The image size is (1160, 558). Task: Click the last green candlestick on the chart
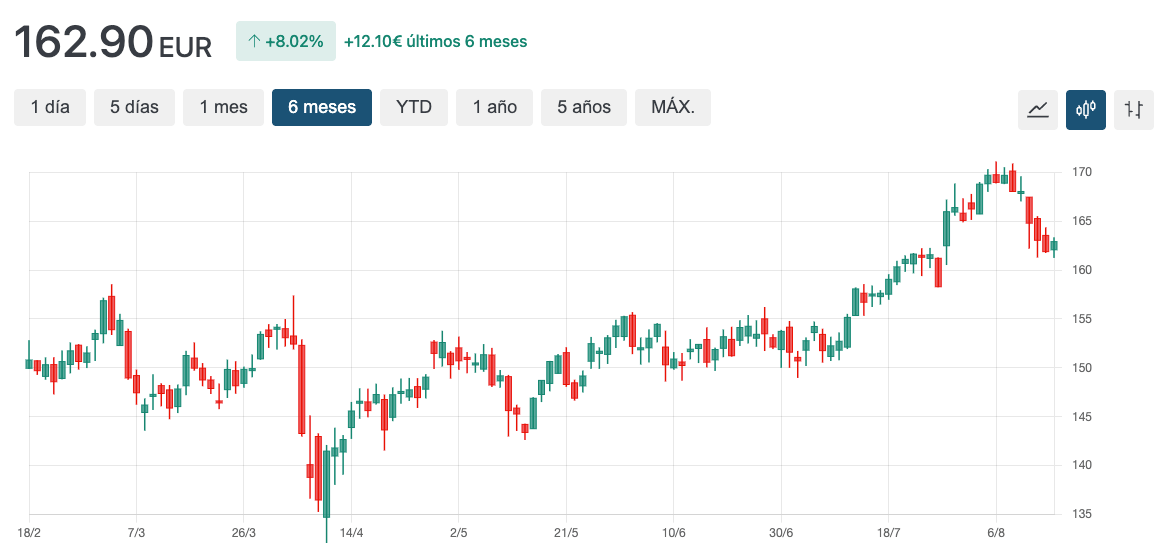[1054, 246]
